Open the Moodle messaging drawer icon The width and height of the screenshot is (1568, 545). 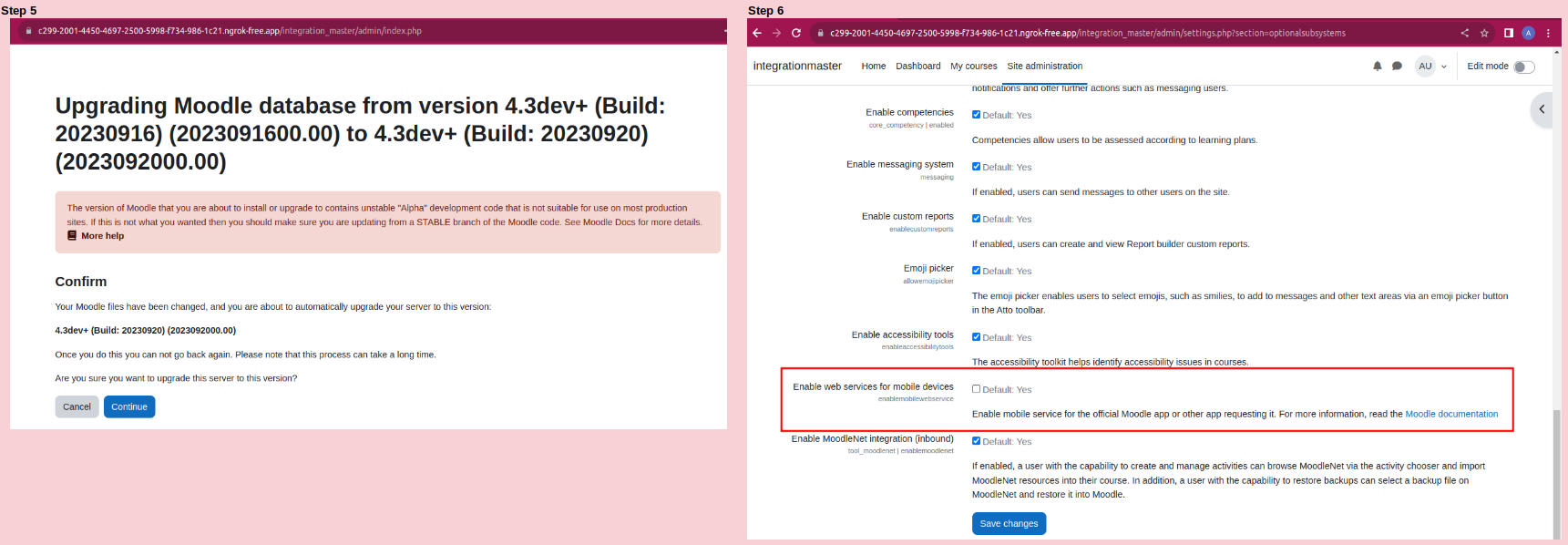pos(1397,66)
